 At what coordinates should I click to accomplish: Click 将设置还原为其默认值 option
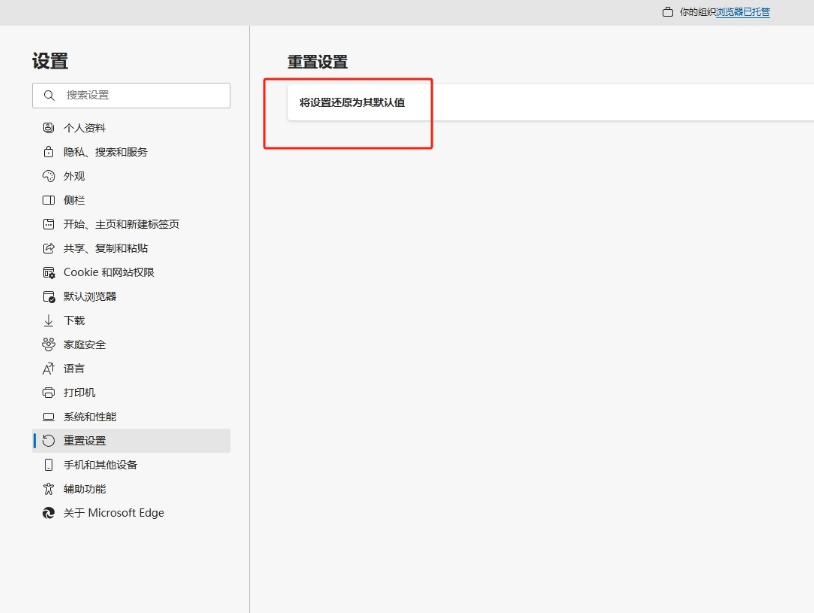pyautogui.click(x=352, y=102)
